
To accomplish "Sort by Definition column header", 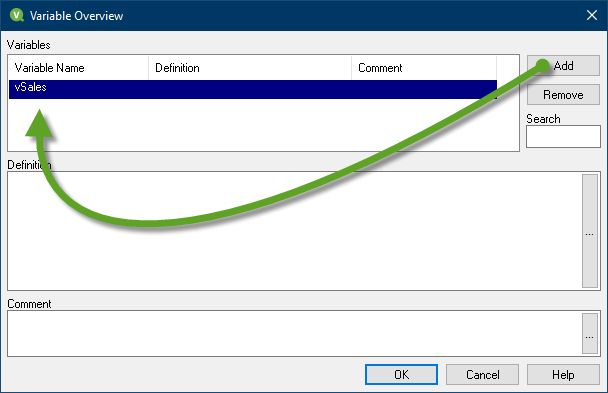I will click(x=250, y=68).
